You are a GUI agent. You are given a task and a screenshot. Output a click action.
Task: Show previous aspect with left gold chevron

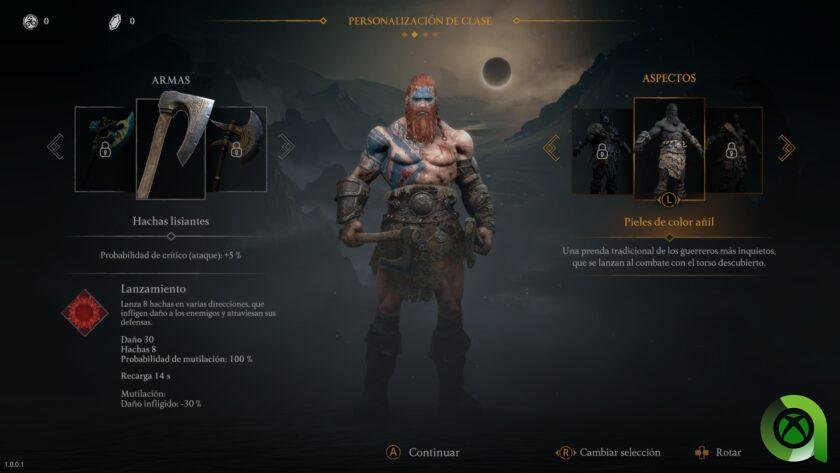point(551,148)
